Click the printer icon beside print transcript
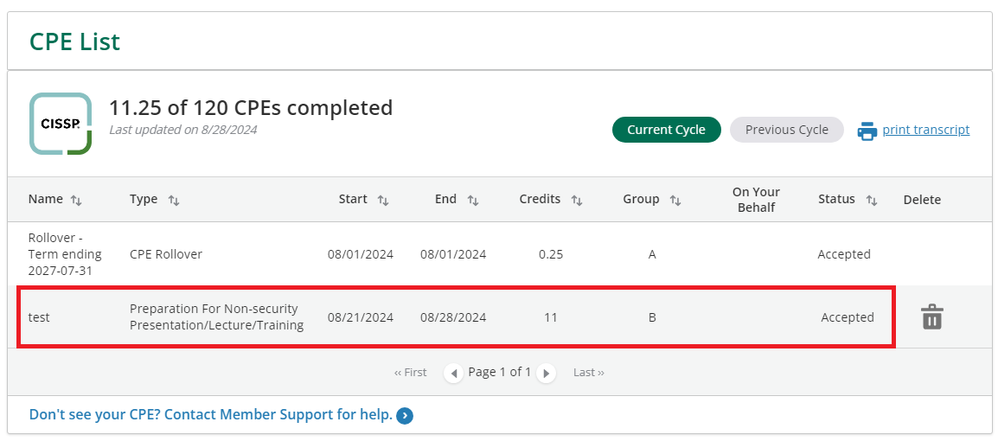The image size is (998, 441). coord(867,130)
